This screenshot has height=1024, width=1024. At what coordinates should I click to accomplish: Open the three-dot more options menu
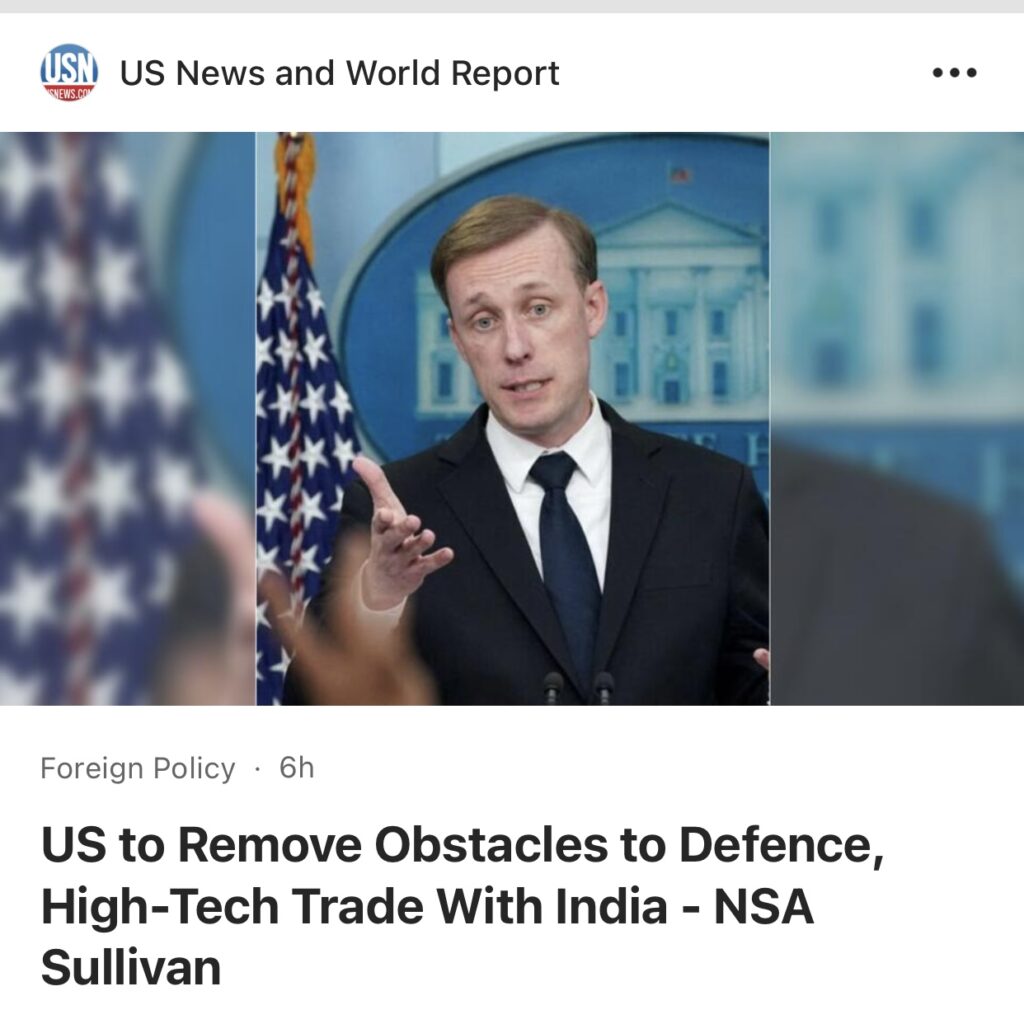(x=954, y=72)
